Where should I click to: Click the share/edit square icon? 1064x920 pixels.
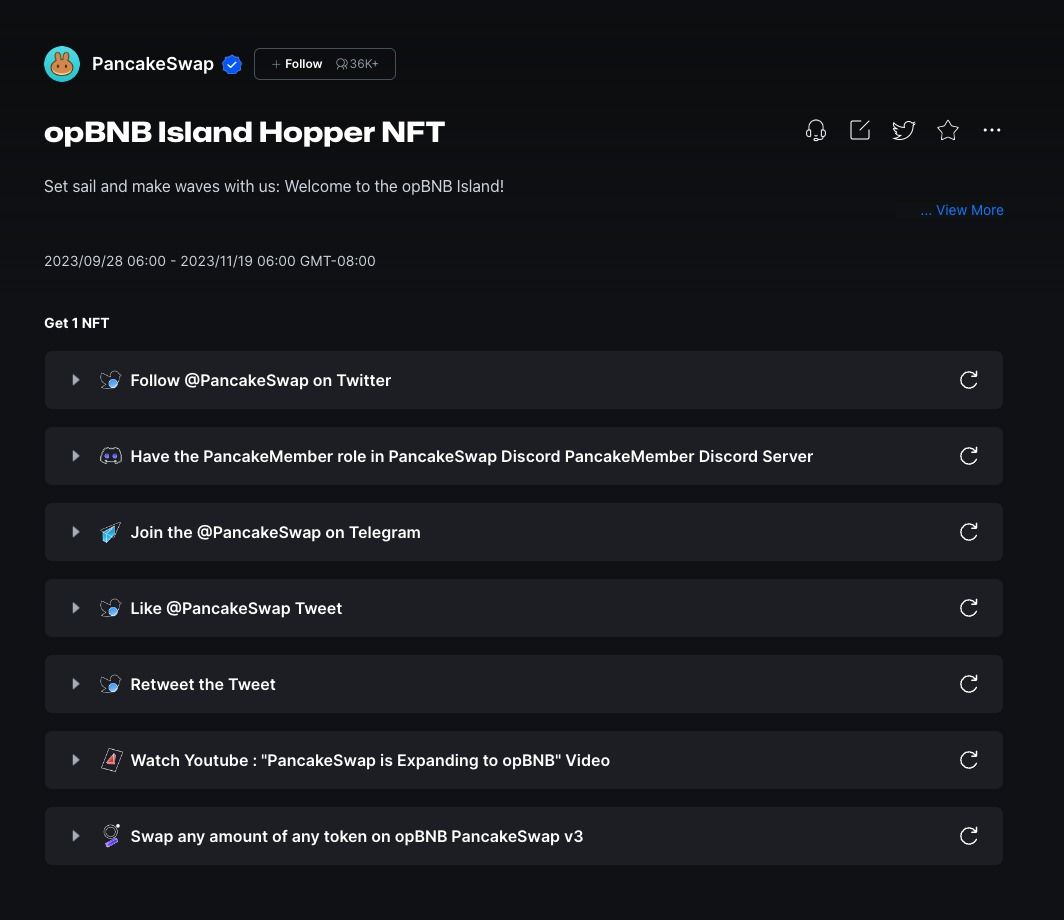pyautogui.click(x=860, y=130)
